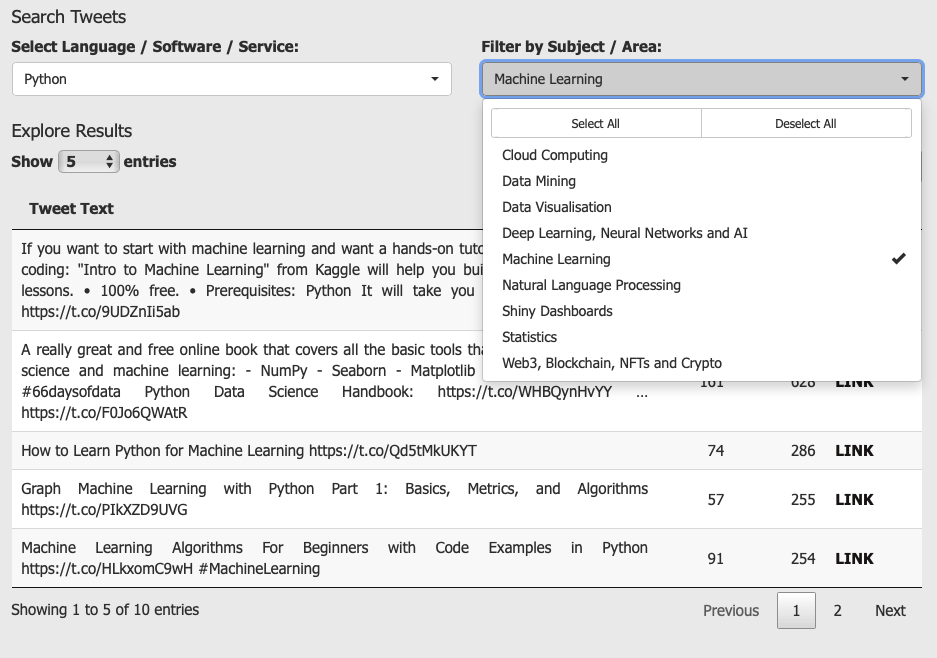Open the Select Language / Software dropdown
The height and width of the screenshot is (658, 937).
click(232, 79)
